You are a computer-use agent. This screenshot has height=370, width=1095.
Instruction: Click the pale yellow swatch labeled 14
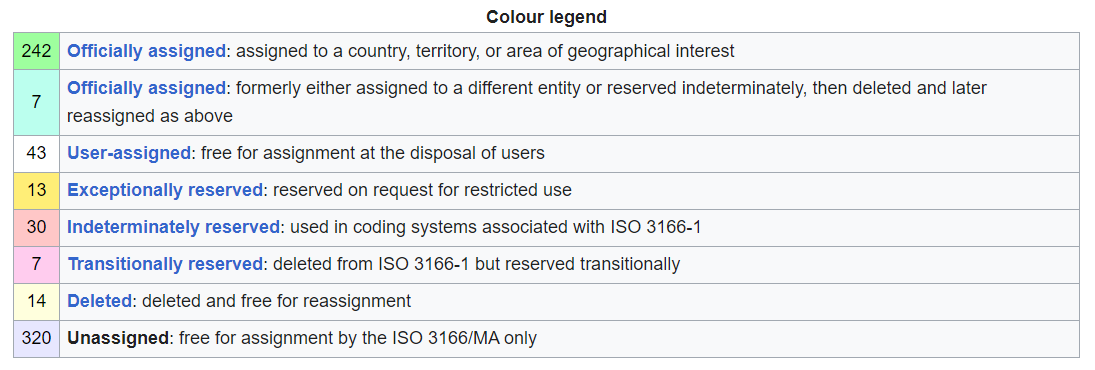[x=36, y=302]
